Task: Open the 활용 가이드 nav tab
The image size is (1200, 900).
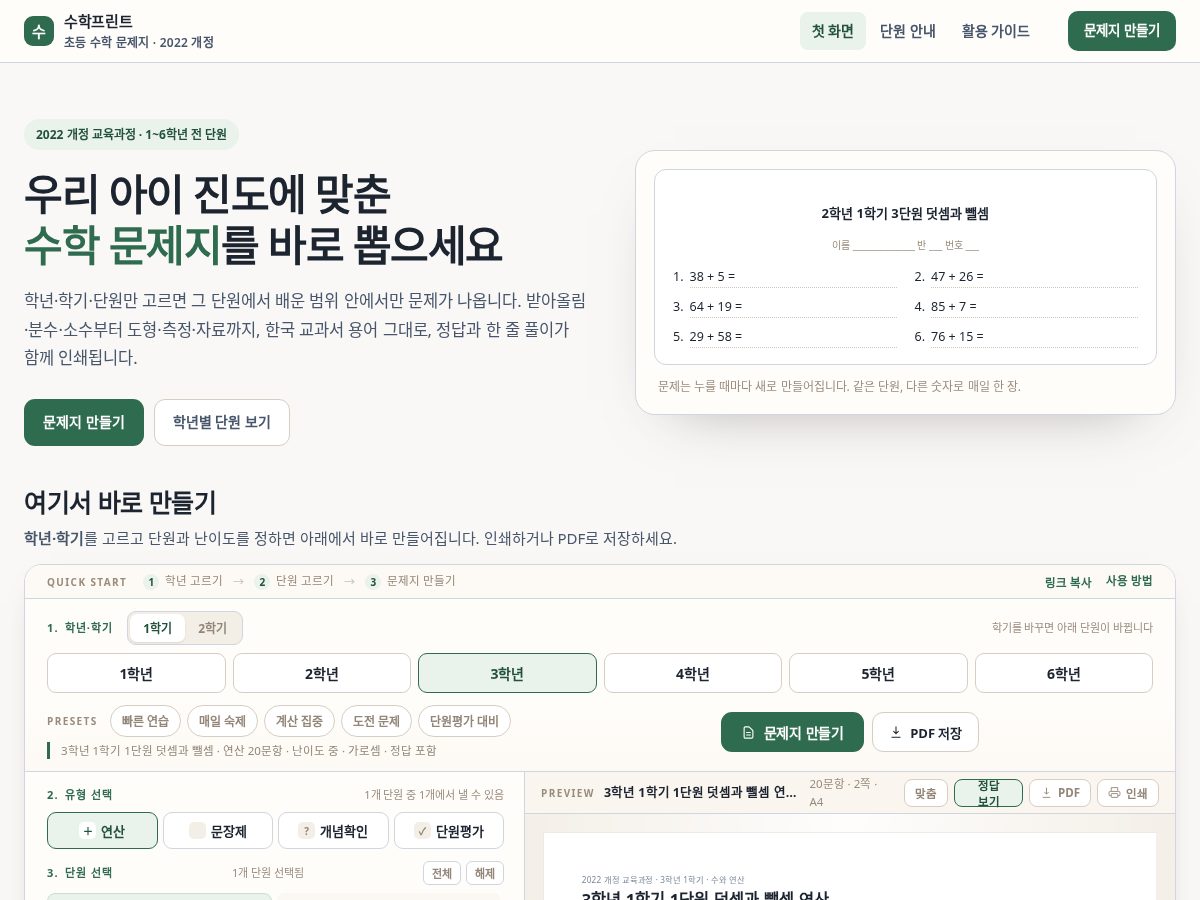Action: point(996,31)
